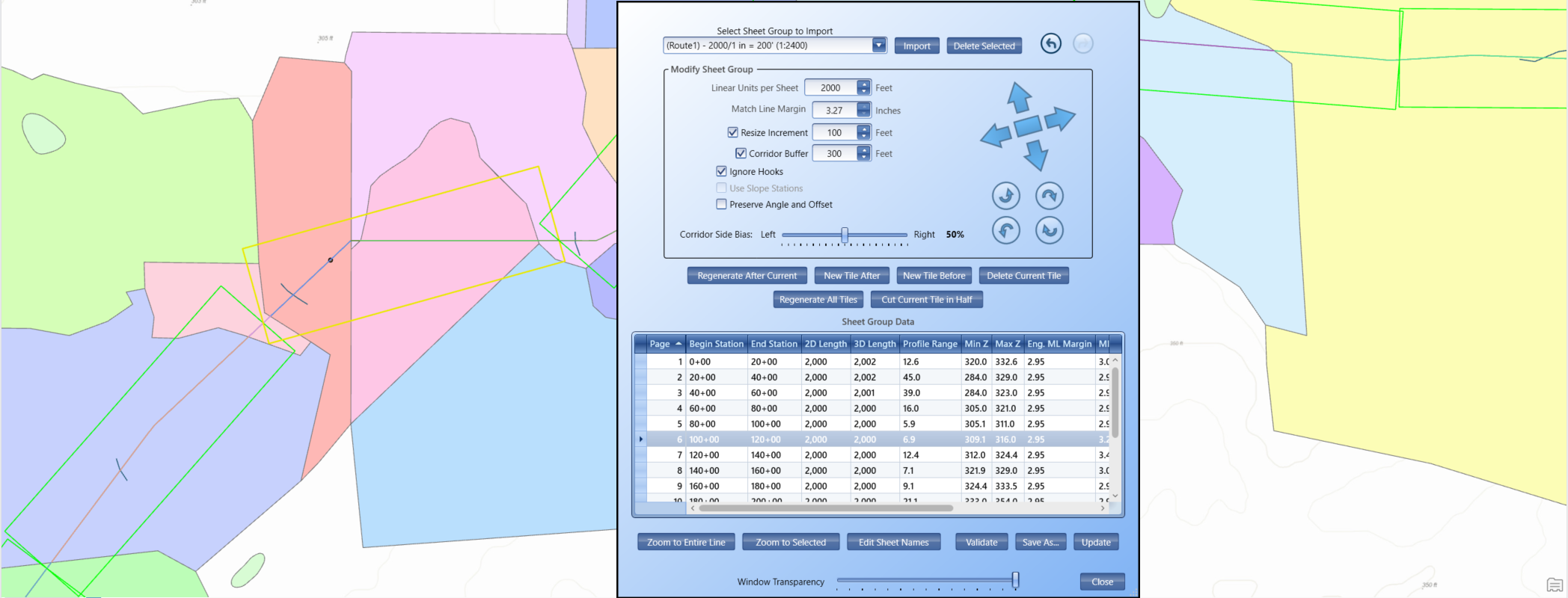Uncheck the Ignore Hooks checkbox
The image size is (1568, 598).
pyautogui.click(x=721, y=171)
